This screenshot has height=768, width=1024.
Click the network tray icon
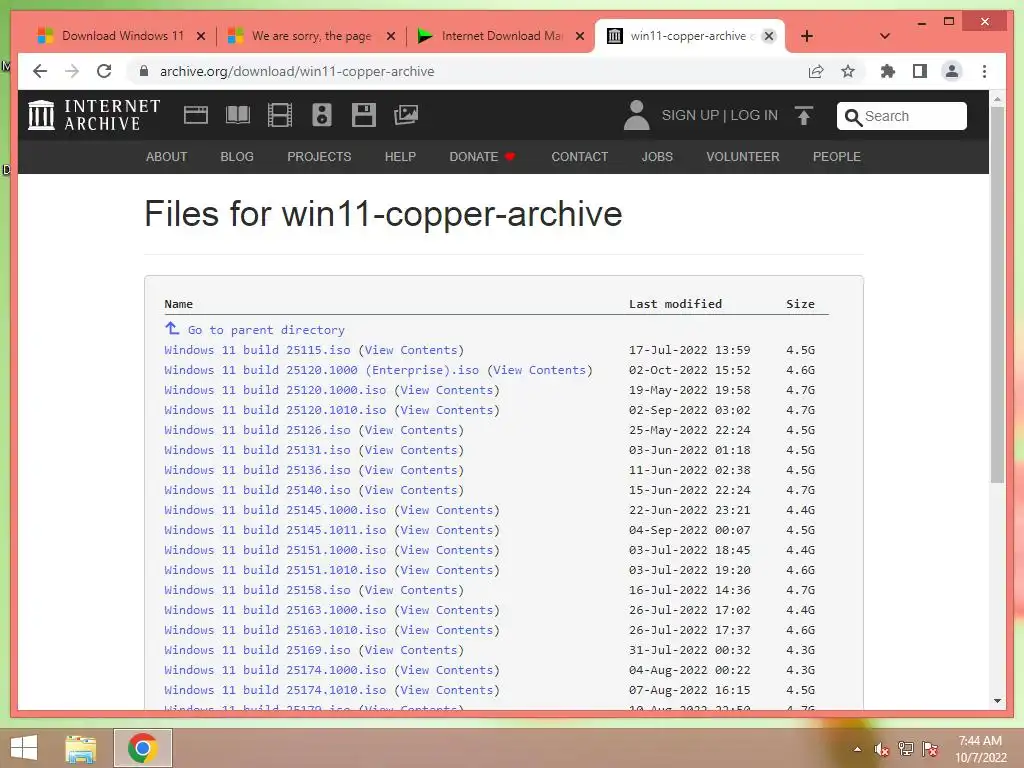coord(906,749)
